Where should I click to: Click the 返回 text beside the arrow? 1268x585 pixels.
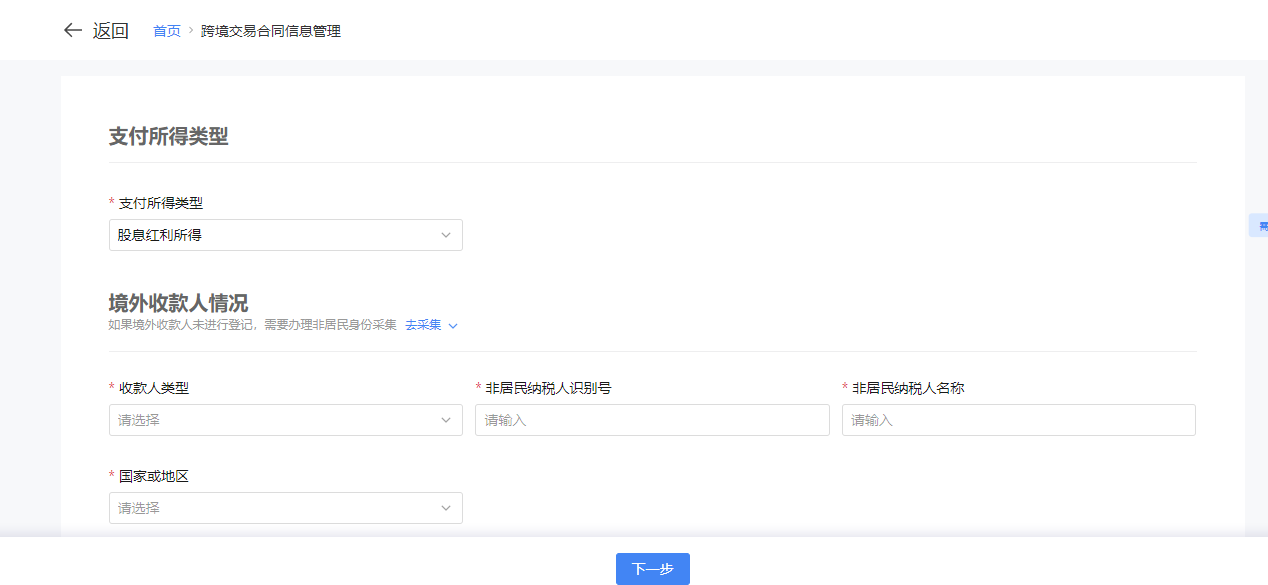[x=111, y=31]
